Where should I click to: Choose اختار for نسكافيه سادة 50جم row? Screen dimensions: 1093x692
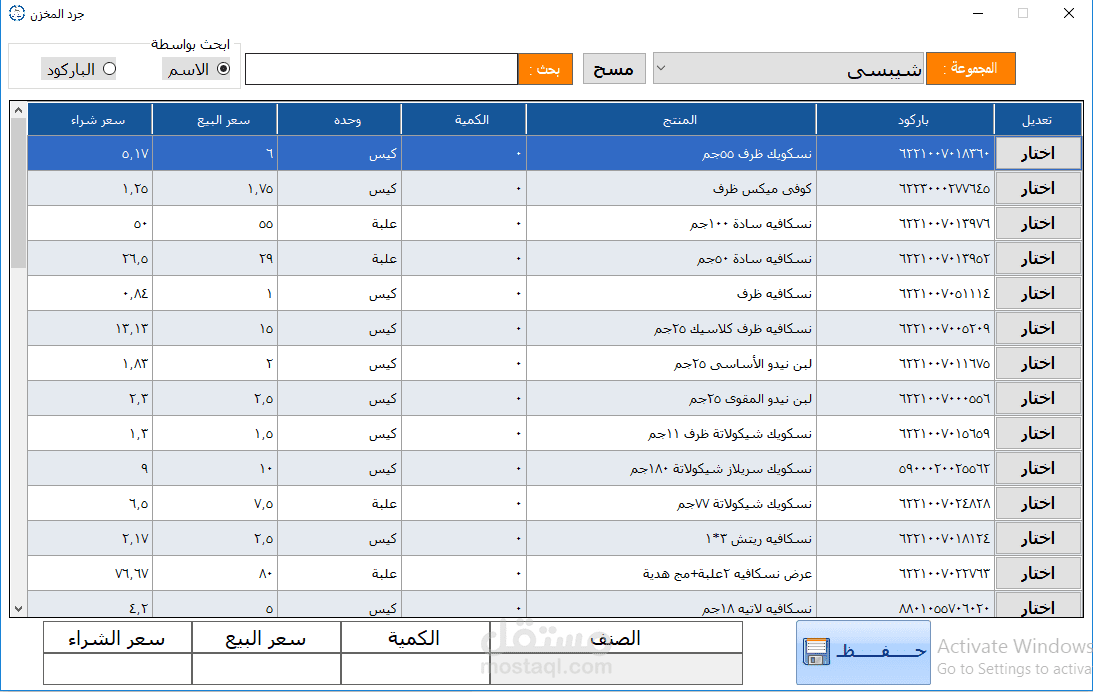coord(1038,259)
